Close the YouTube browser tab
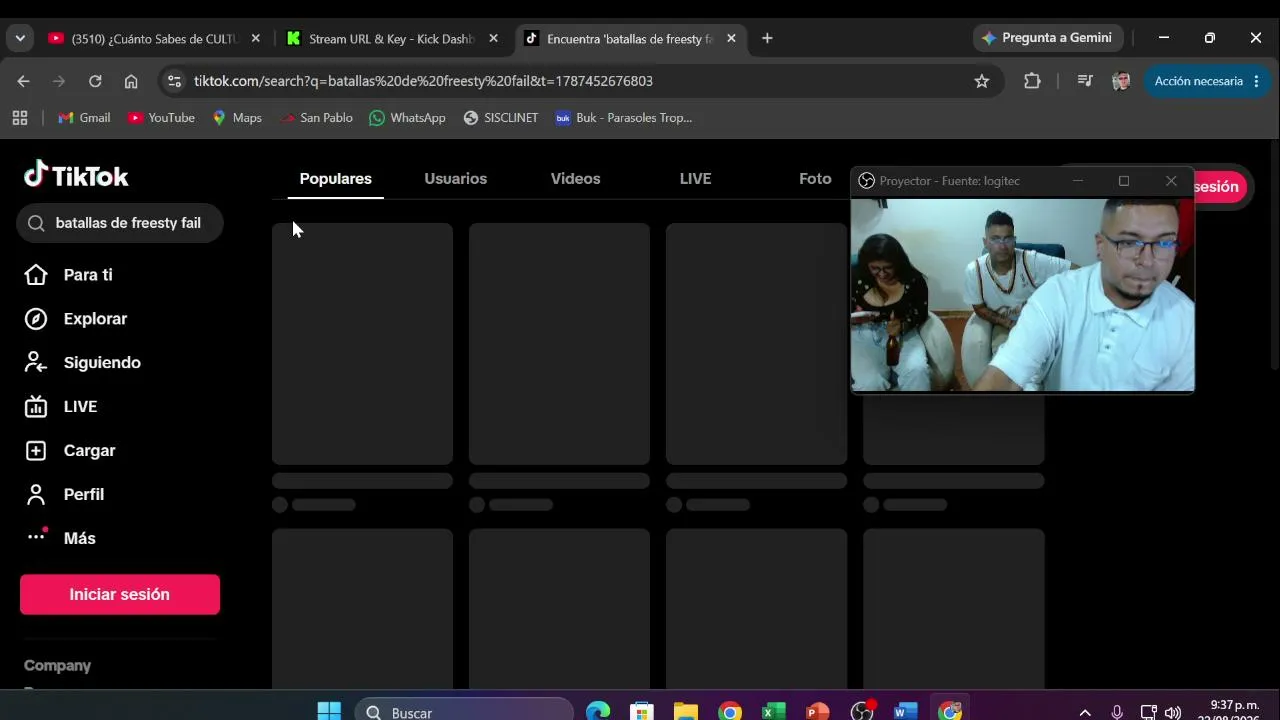 255,39
